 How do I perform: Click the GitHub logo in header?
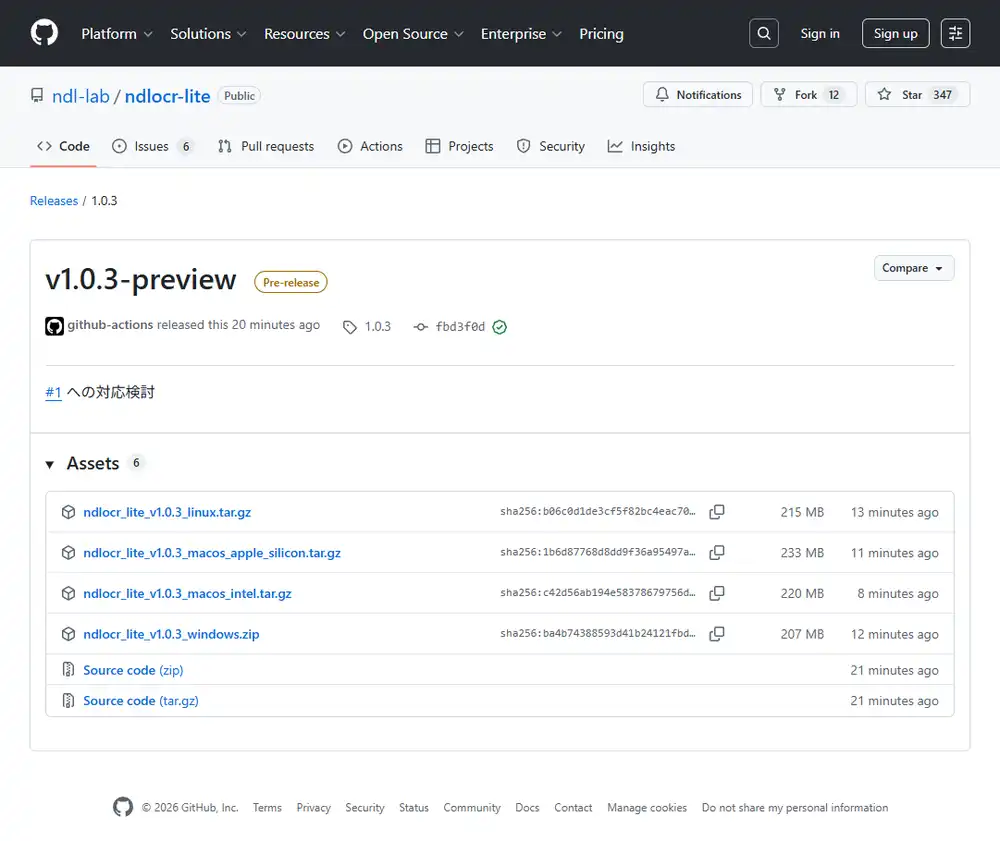pyautogui.click(x=44, y=33)
